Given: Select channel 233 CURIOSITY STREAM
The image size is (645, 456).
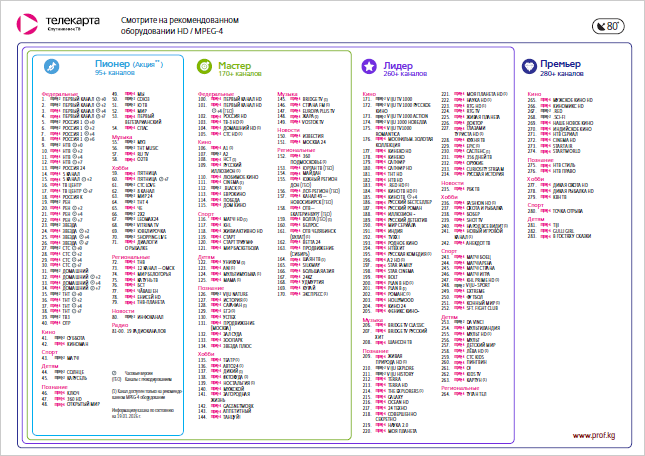Looking at the screenshot, I should pyautogui.click(x=473, y=169).
